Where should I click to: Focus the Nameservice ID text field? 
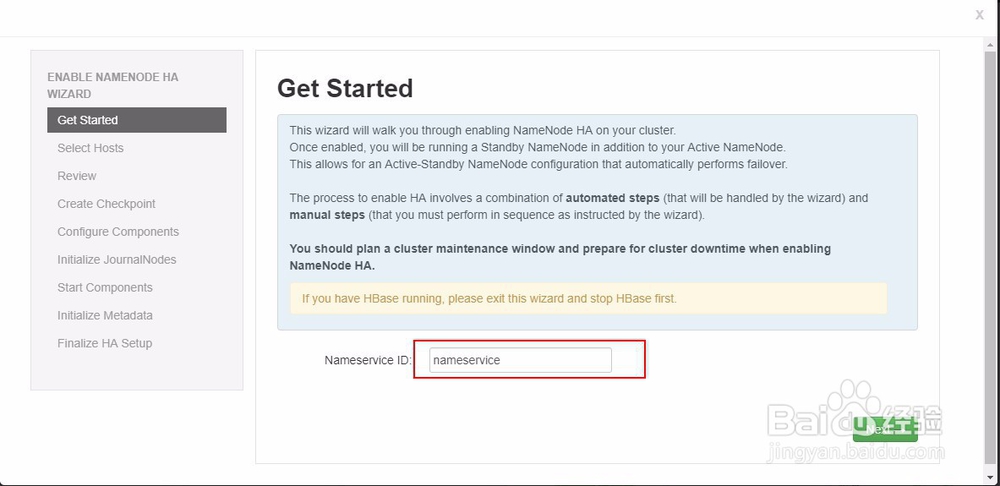click(520, 360)
